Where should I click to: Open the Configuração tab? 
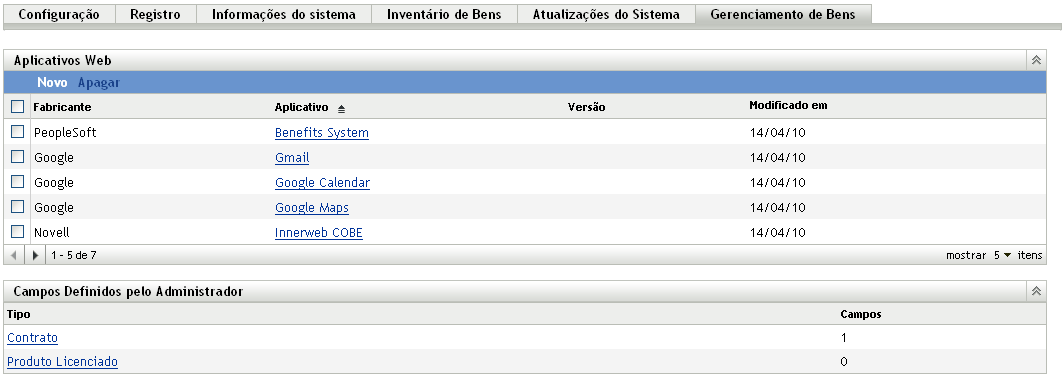[x=59, y=14]
